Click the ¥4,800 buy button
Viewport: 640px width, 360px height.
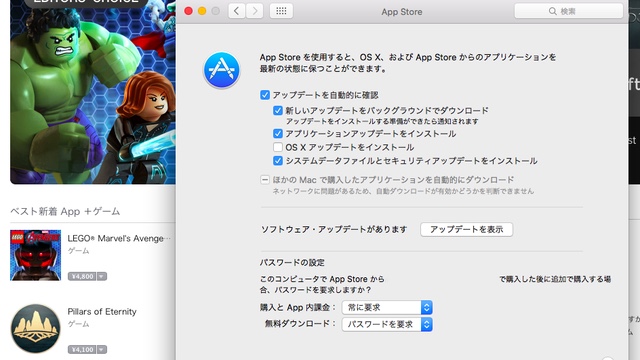pyautogui.click(x=82, y=276)
